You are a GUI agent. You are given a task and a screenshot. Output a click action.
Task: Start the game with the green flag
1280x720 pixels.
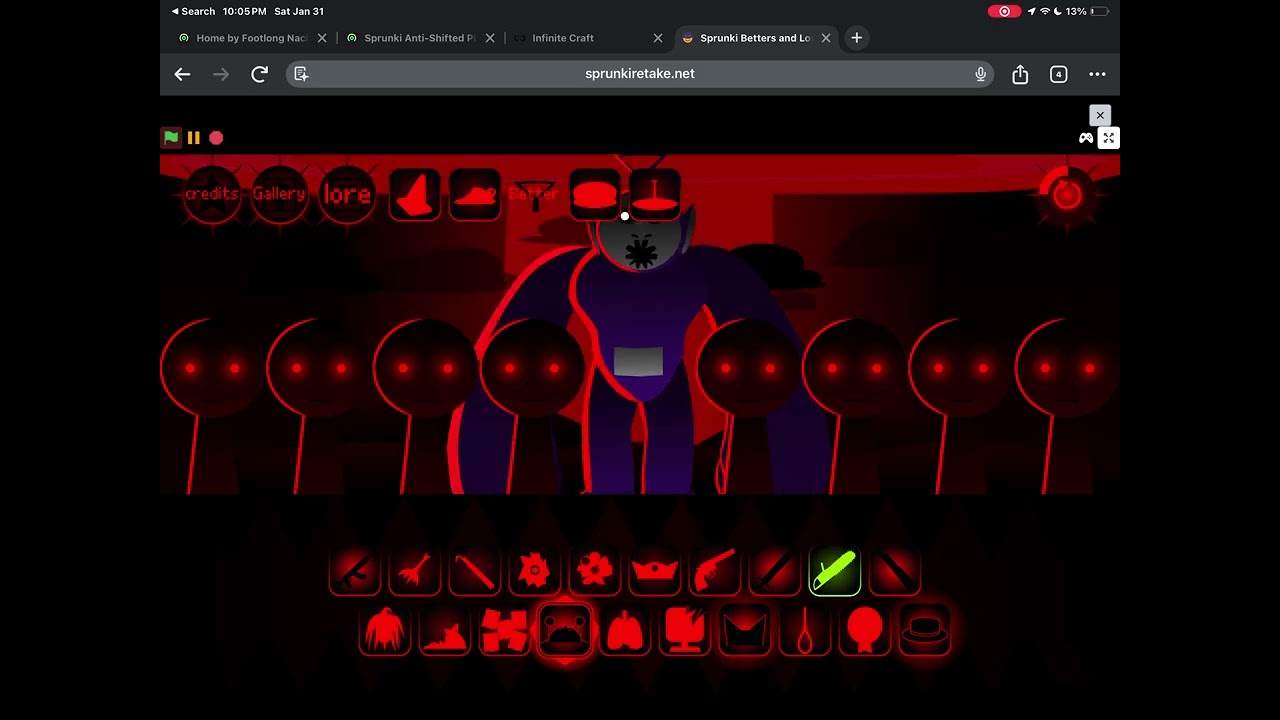click(x=171, y=138)
